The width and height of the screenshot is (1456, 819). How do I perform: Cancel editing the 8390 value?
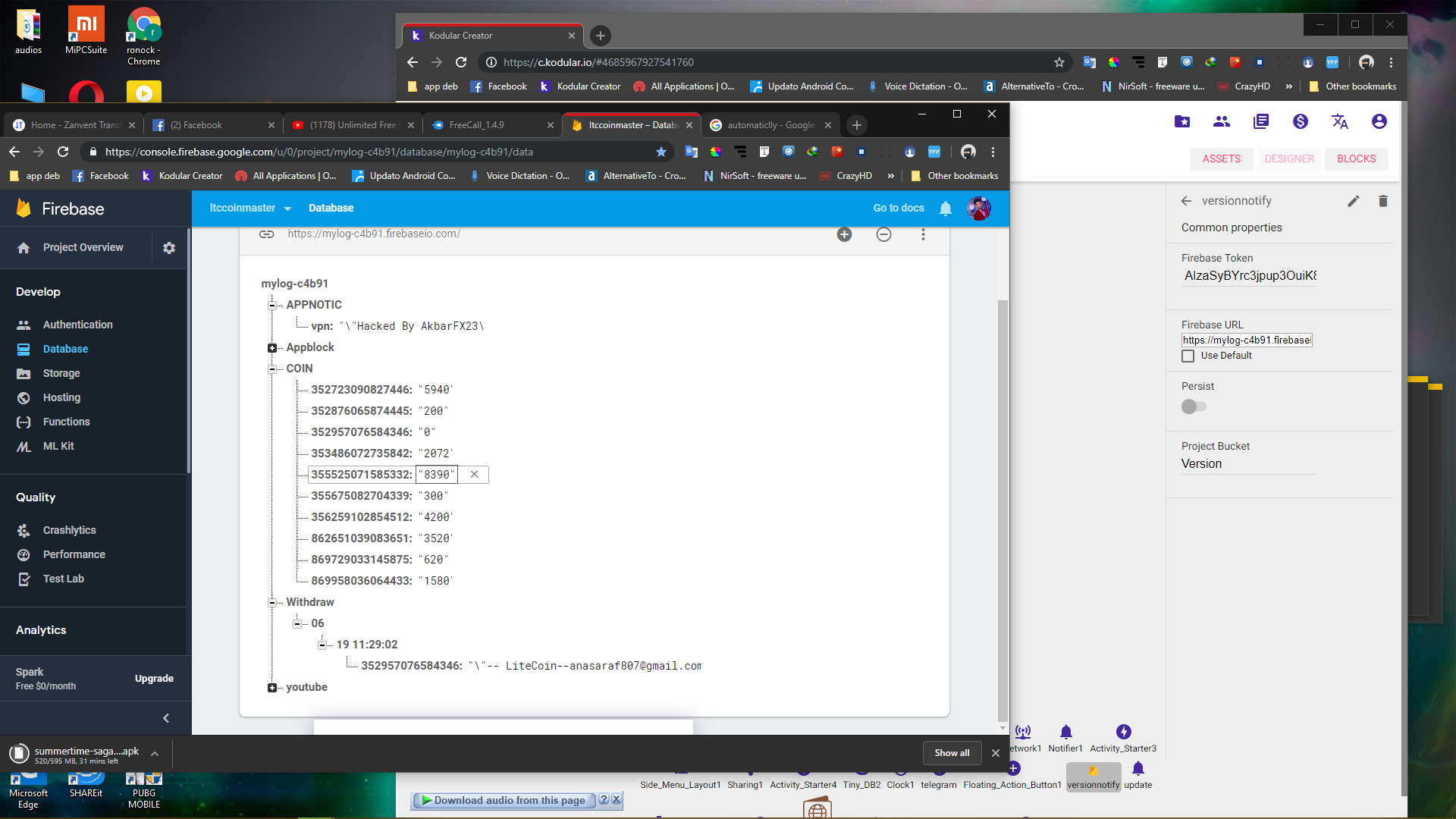[474, 475]
